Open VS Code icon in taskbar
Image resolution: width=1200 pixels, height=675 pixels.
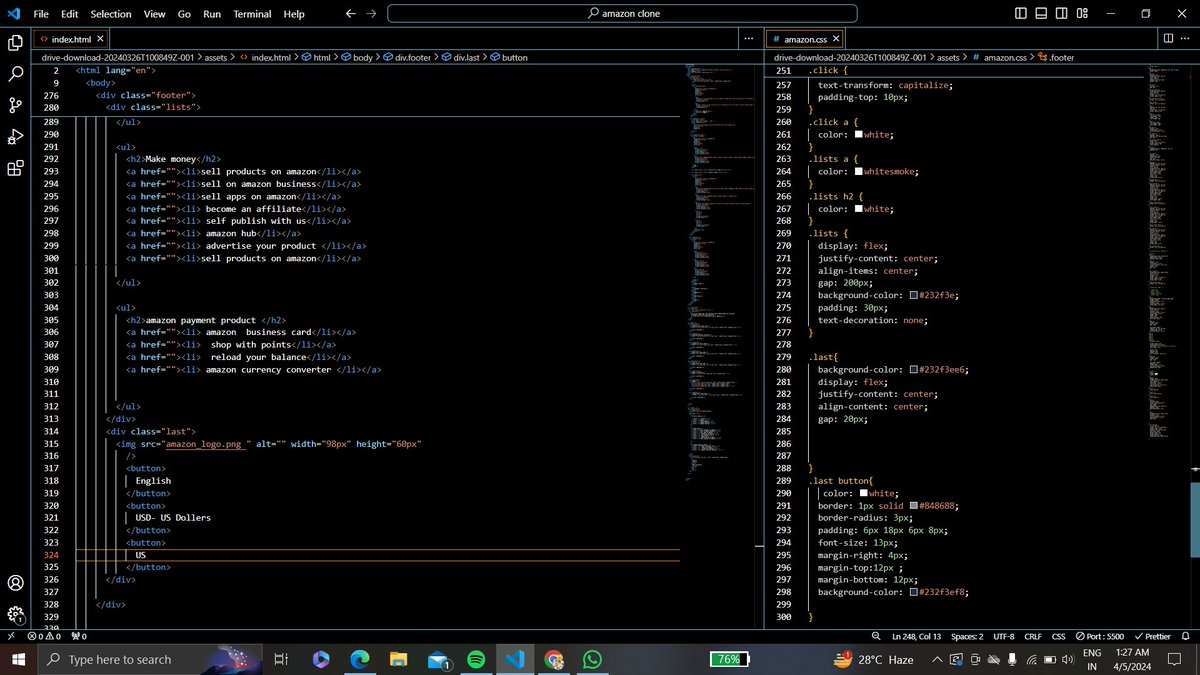coord(515,660)
